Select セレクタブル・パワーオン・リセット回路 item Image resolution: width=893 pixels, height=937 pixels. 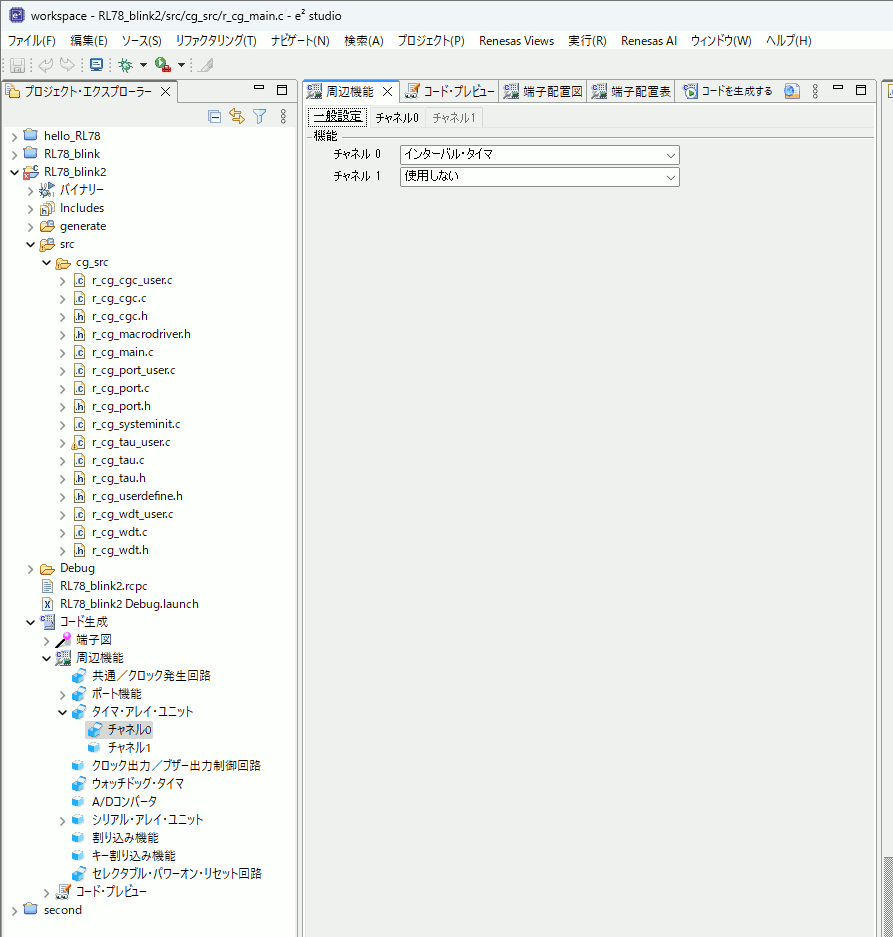click(x=176, y=874)
